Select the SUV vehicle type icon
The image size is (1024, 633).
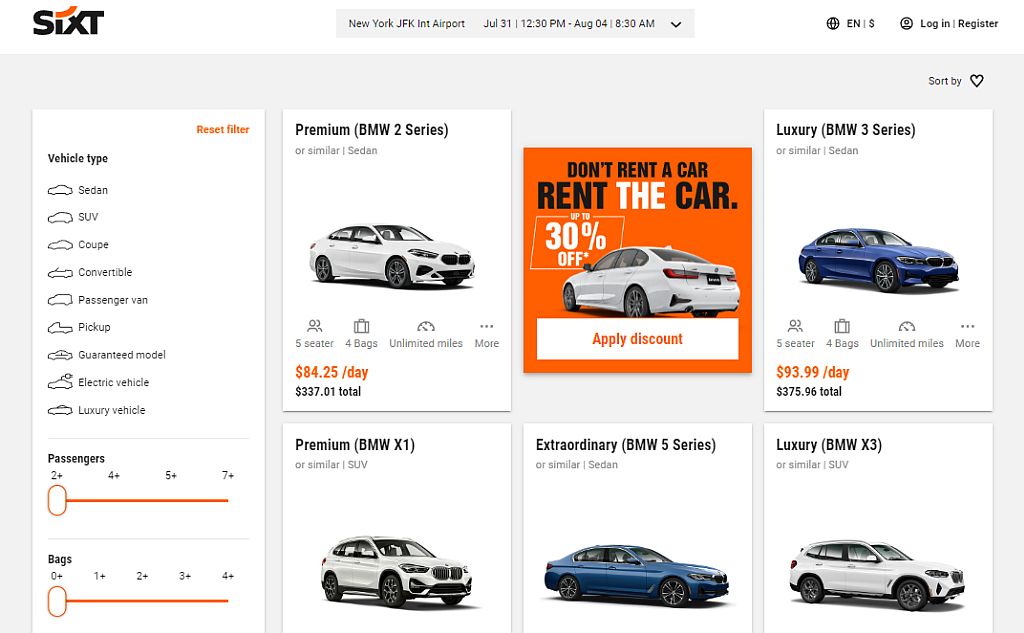coord(58,217)
